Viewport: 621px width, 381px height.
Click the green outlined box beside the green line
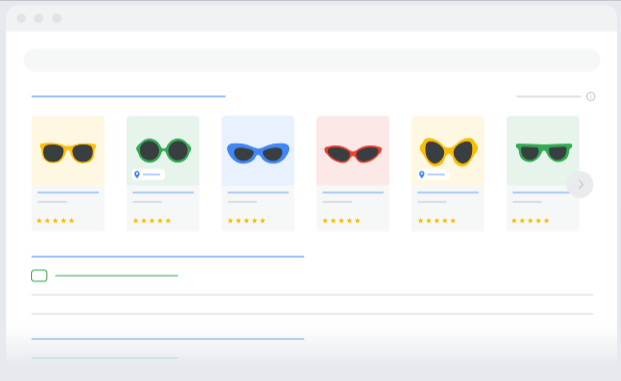pos(39,276)
